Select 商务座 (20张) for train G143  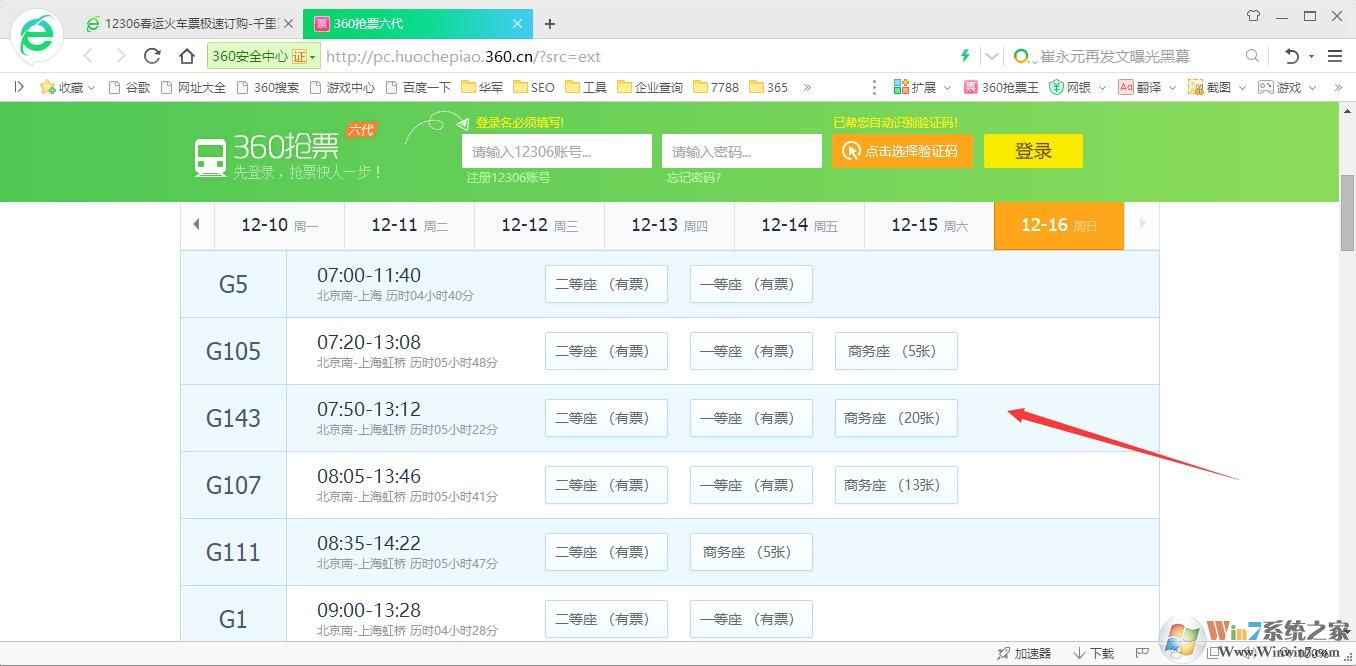pyautogui.click(x=895, y=418)
